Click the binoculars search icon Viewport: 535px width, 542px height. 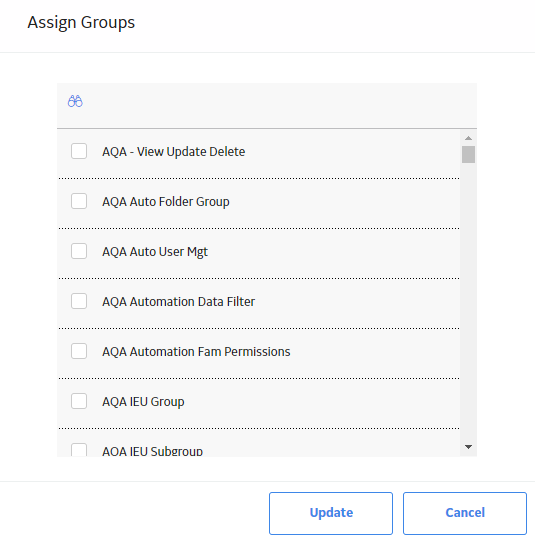[75, 101]
